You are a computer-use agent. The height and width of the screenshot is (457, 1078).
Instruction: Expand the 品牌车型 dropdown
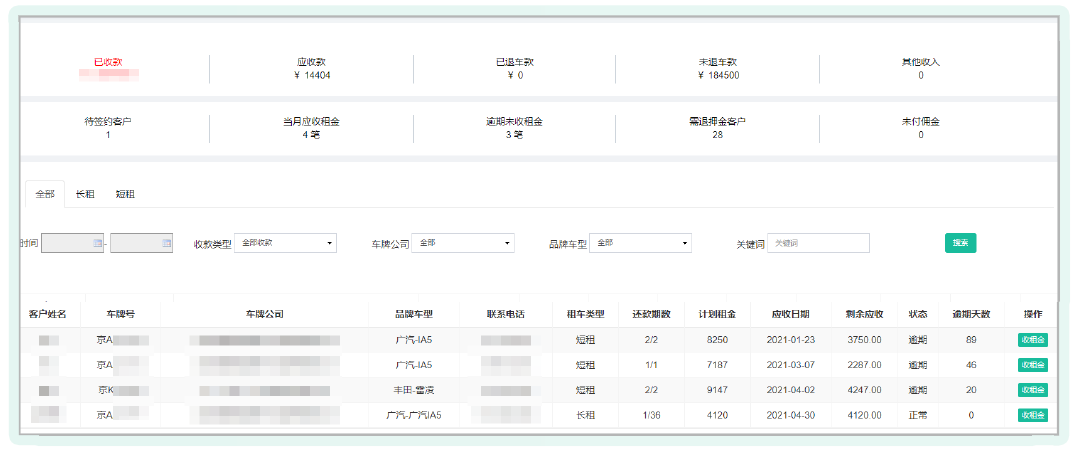point(640,243)
